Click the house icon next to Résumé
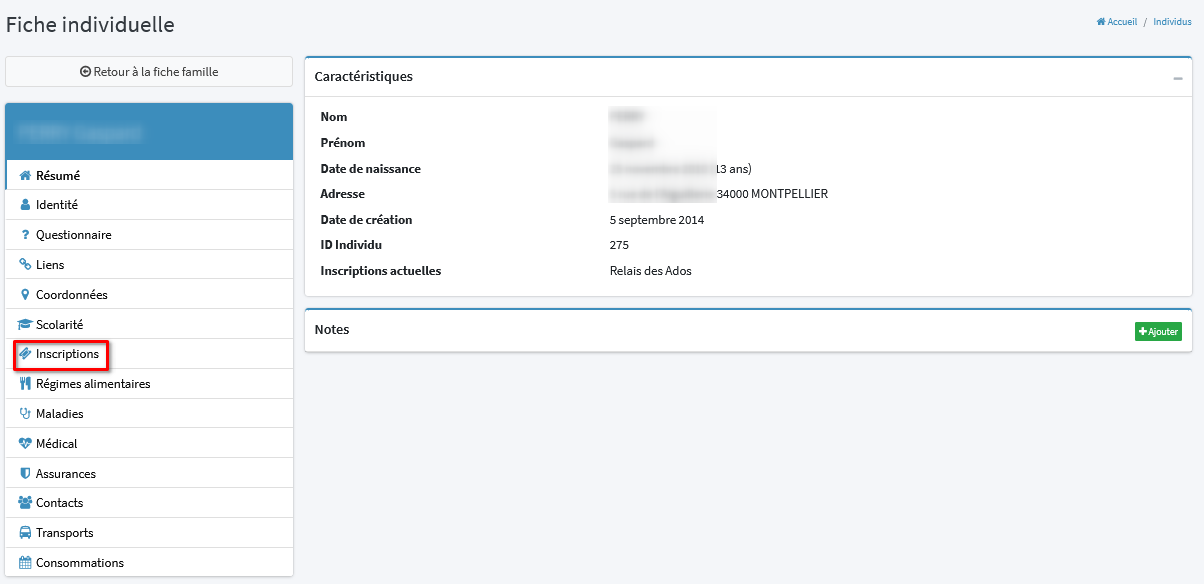Image resolution: width=1204 pixels, height=584 pixels. pos(26,176)
